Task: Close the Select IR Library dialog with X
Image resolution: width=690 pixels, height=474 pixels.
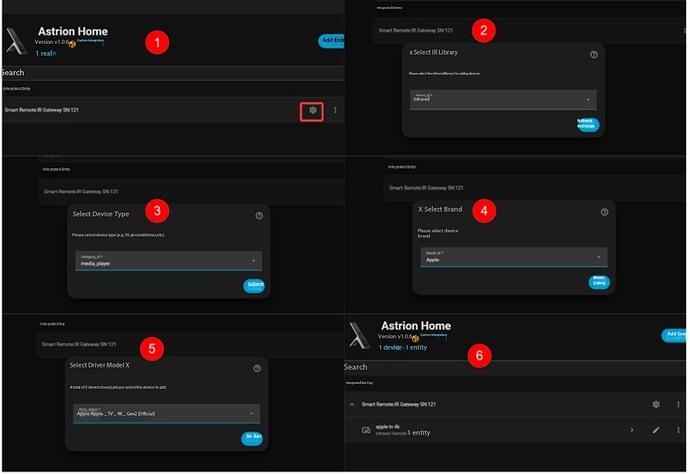Action: point(411,52)
